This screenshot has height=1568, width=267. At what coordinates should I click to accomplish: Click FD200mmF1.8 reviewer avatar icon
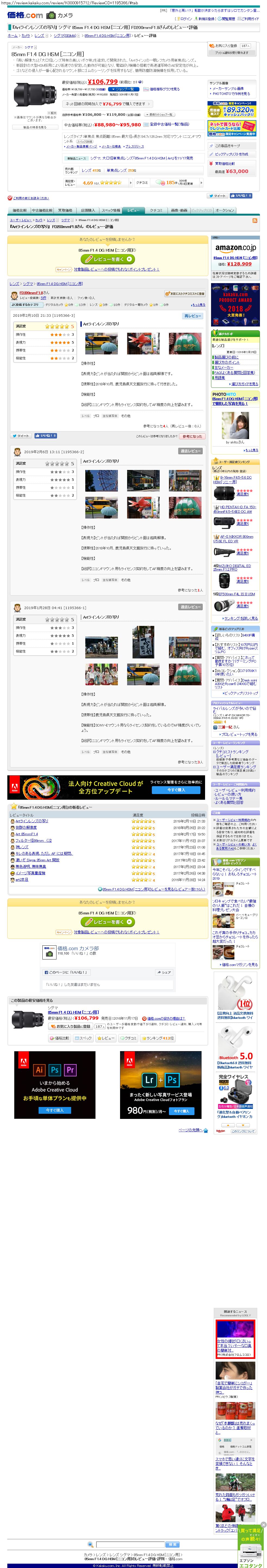pos(15,295)
